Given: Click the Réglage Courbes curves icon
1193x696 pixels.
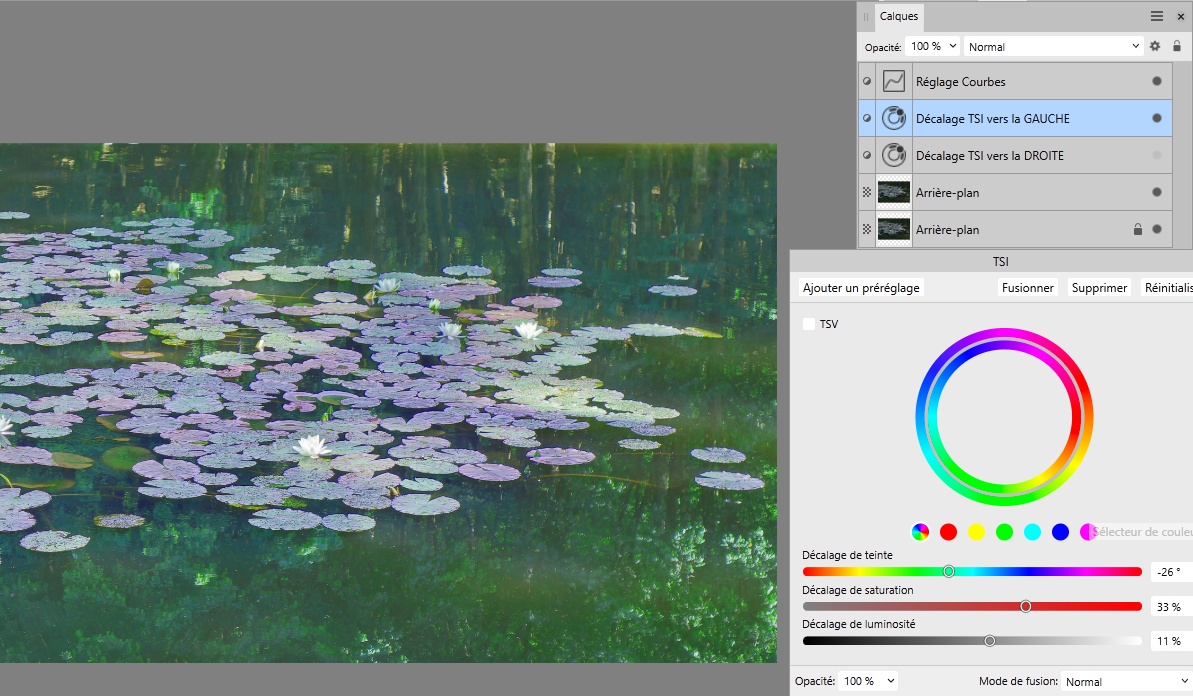Looking at the screenshot, I should [894, 81].
